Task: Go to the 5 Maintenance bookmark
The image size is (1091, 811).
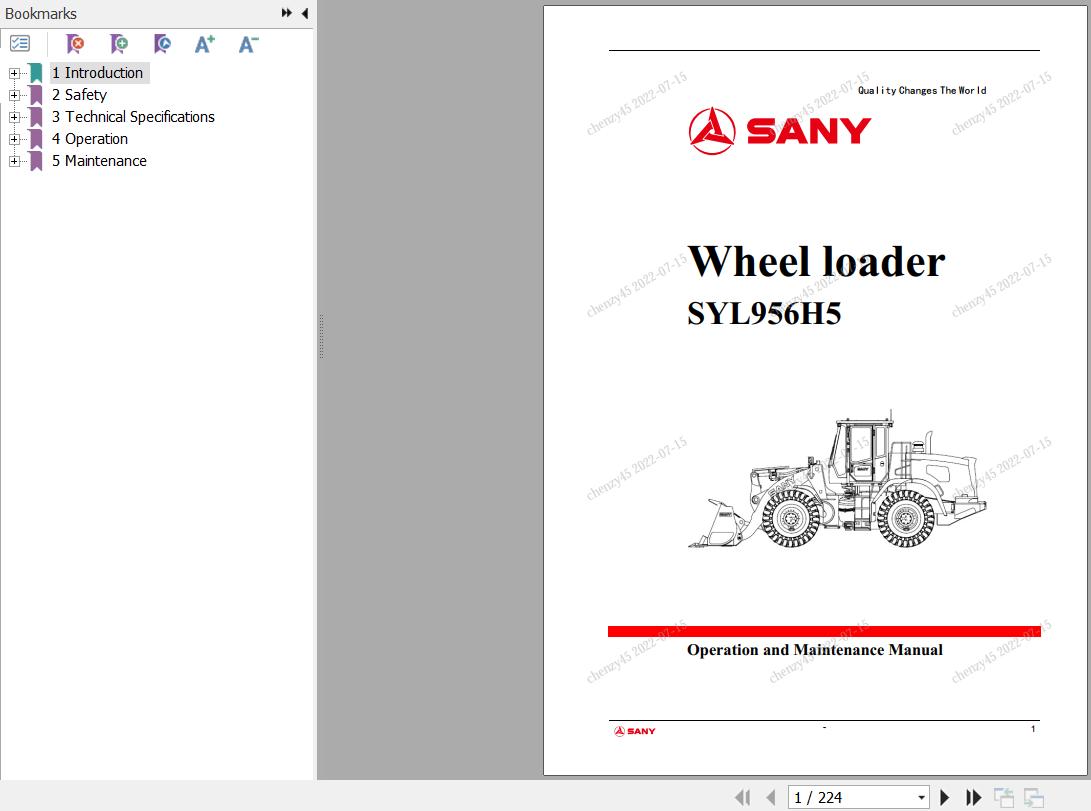Action: [99, 161]
